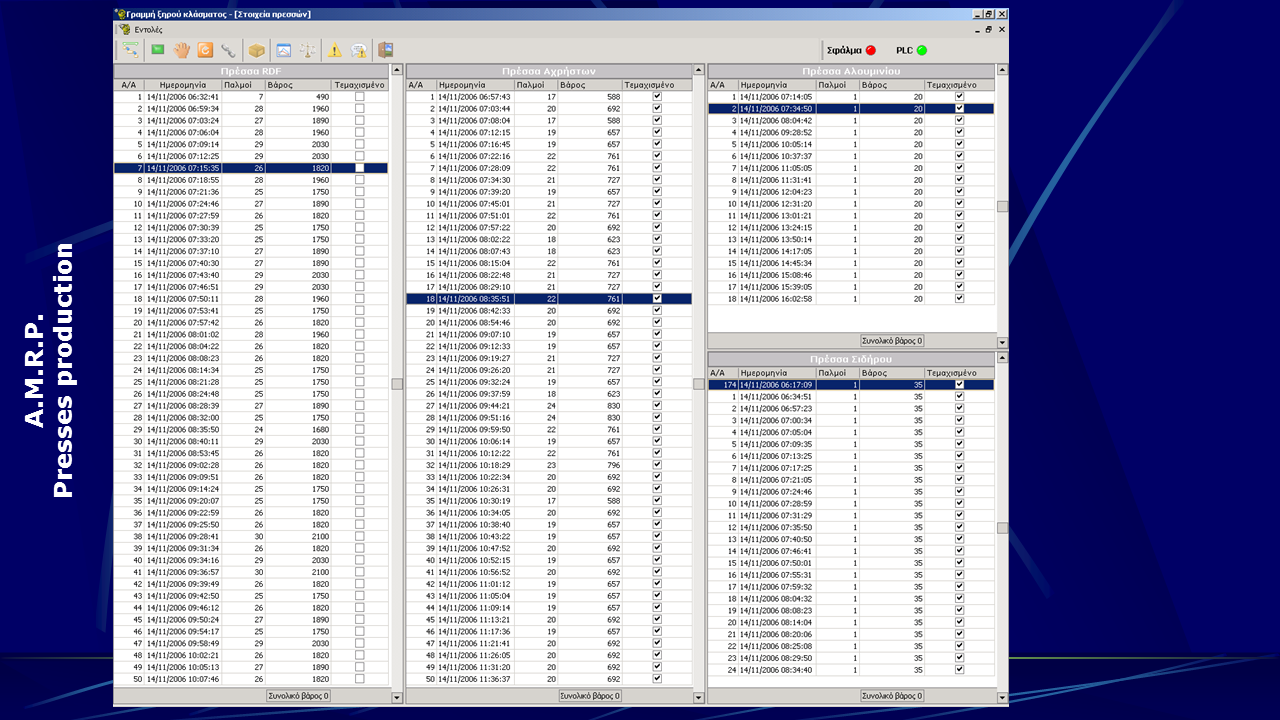1280x720 pixels.
Task: Click the hand stop icon
Action: click(x=182, y=50)
